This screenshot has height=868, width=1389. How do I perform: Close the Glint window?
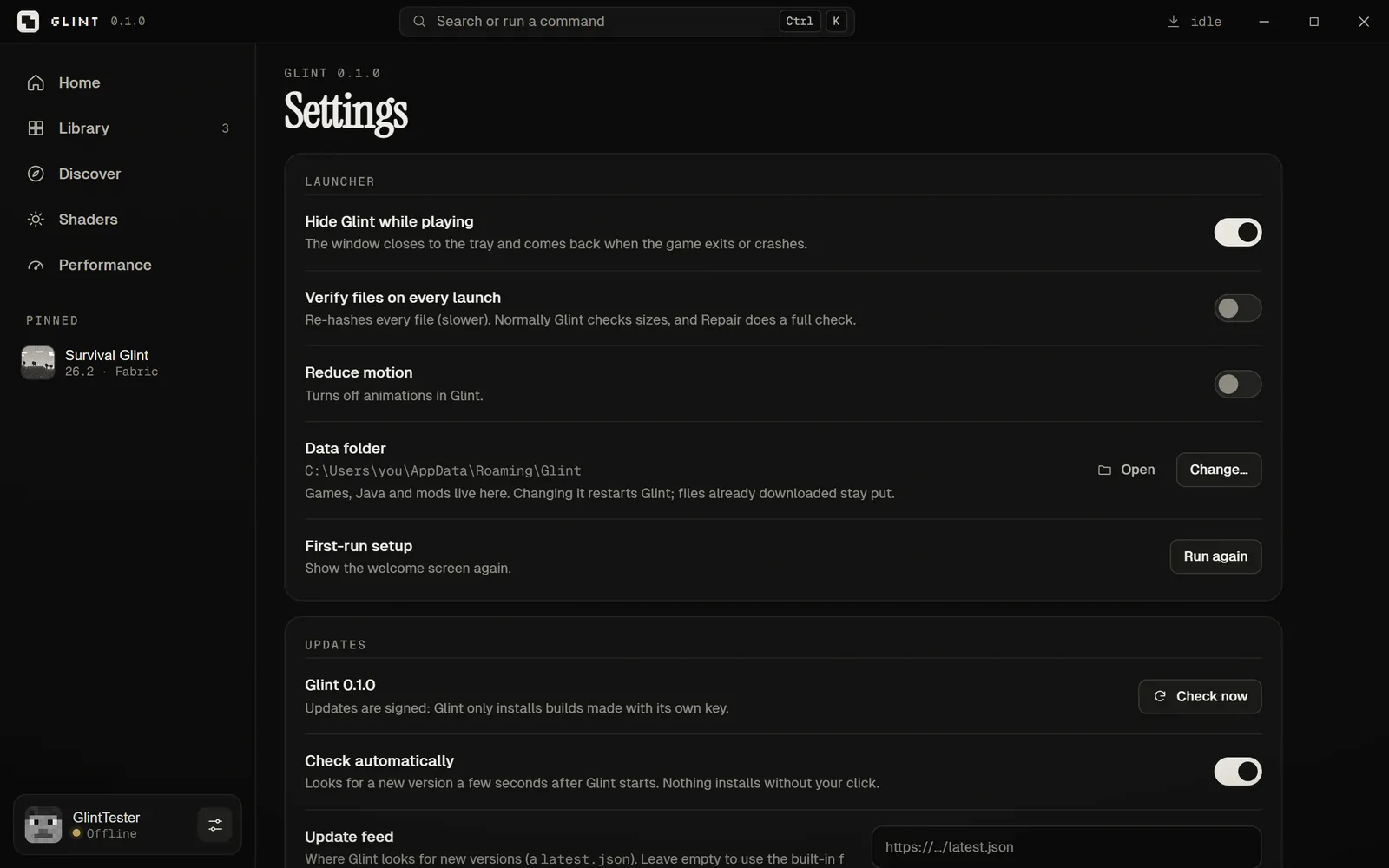1364,22
